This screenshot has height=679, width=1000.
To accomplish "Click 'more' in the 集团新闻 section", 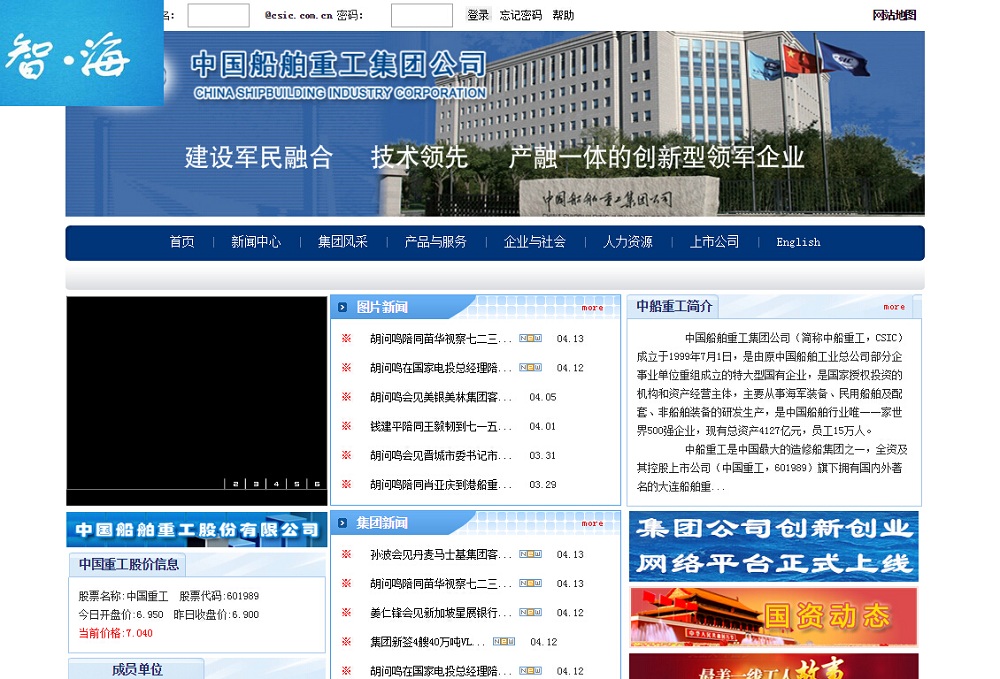I will 592,523.
